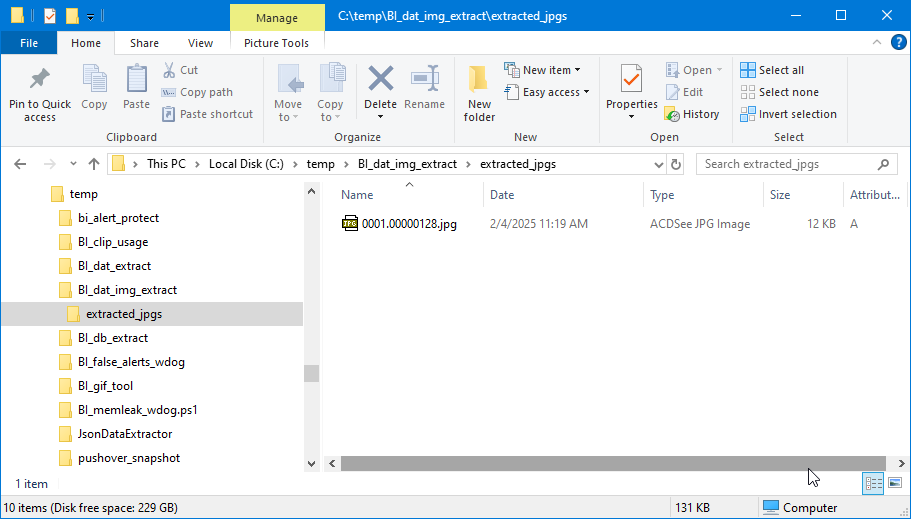The image size is (911, 519).
Task: Customize Quick Access Toolbar dropdown
Action: [91, 17]
